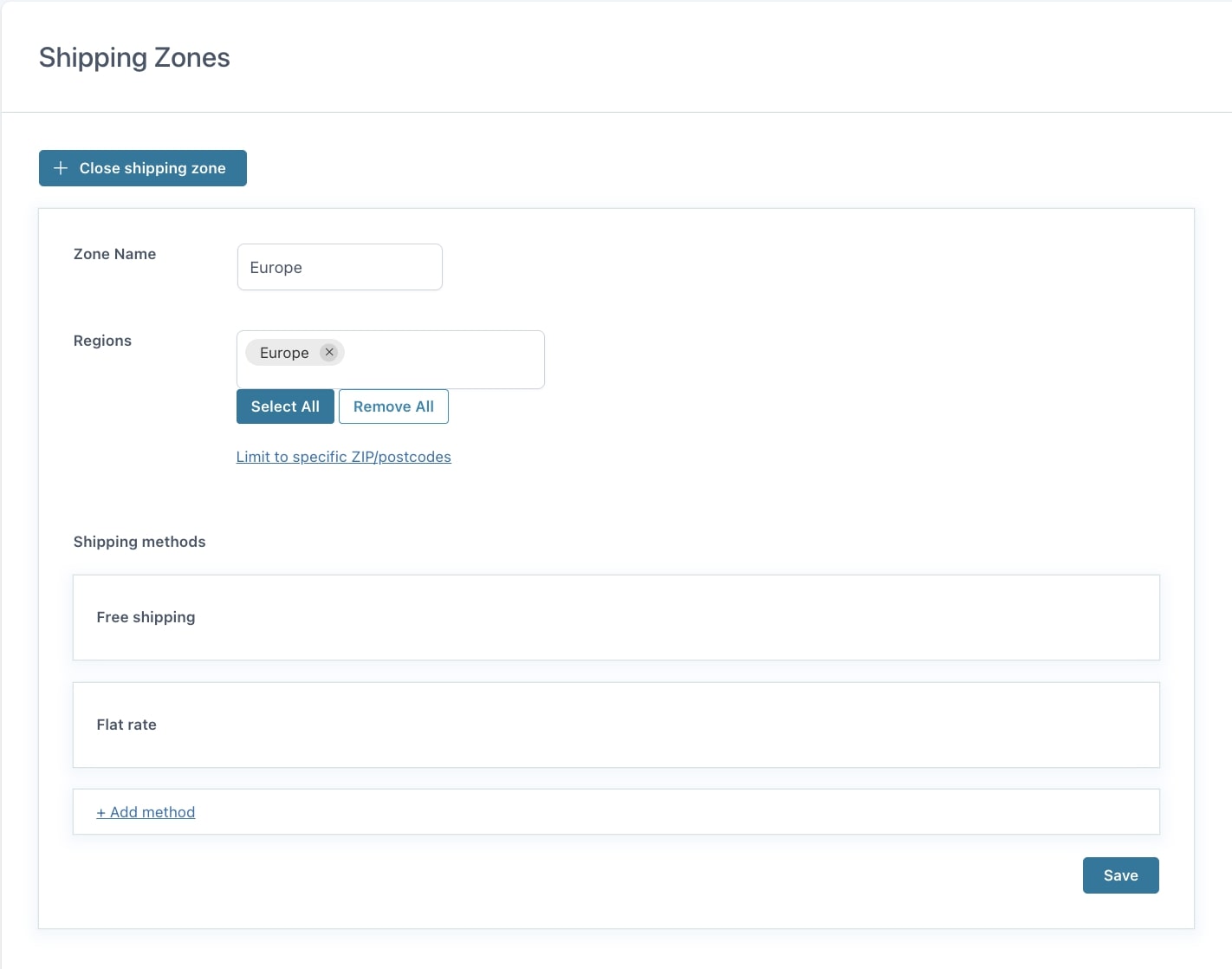This screenshot has width=1232, height=969.
Task: Click the Close shipping zone button
Action: click(143, 168)
